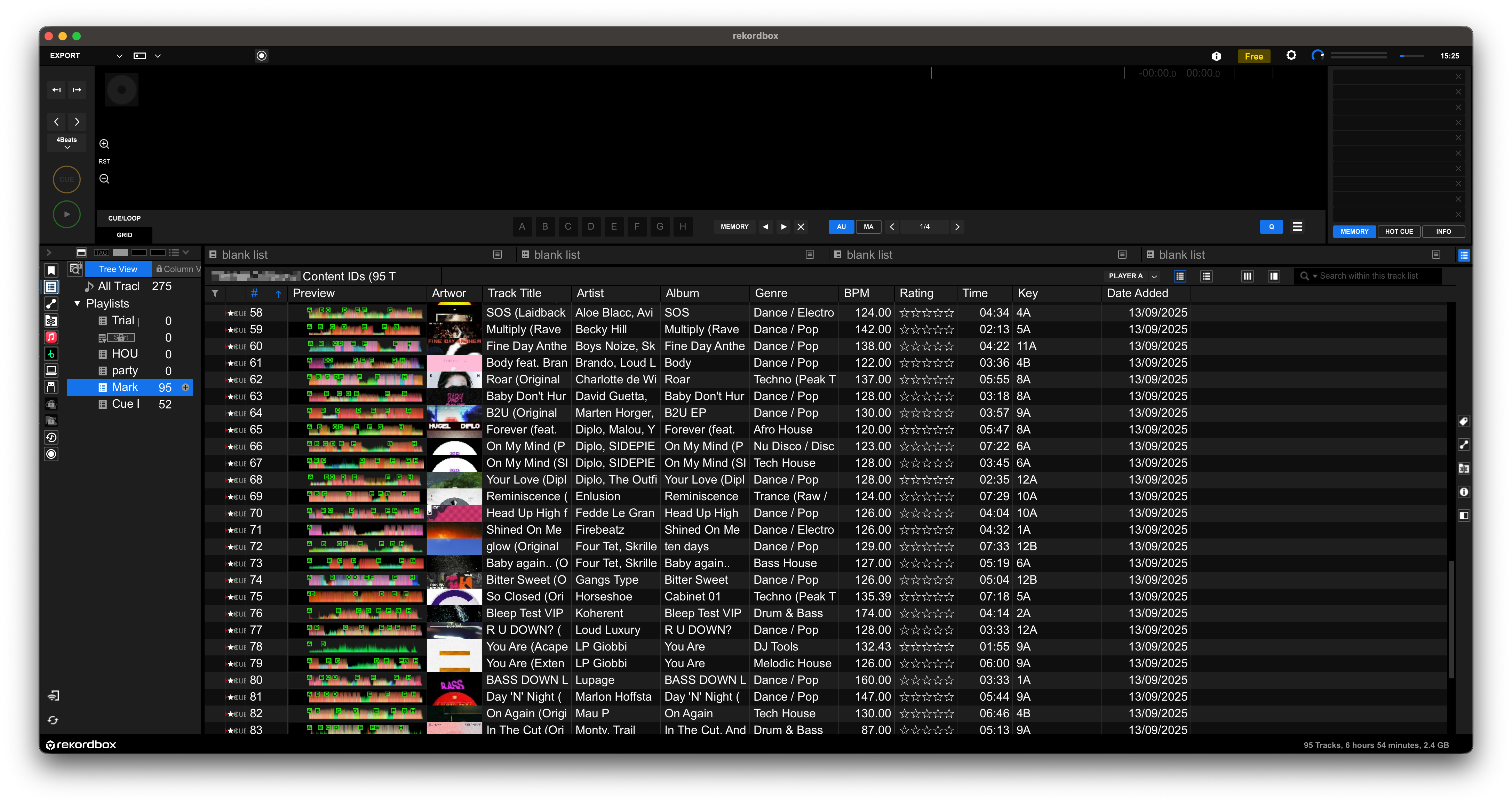Screen dimensions: 1512x805
Task: Collapse the Playlists tree folder
Action: point(77,303)
